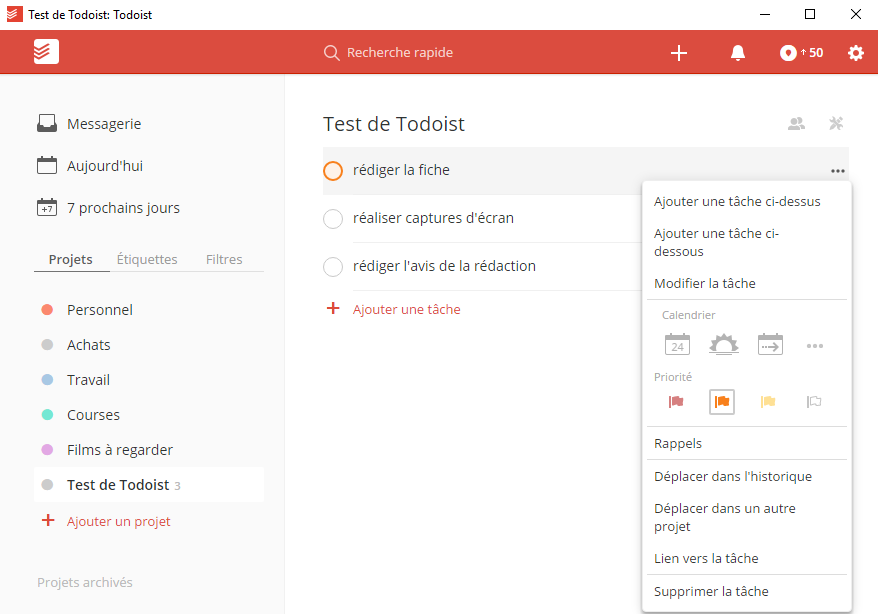Open the karma score 50 indicator
This screenshot has height=614, width=878.
(801, 53)
